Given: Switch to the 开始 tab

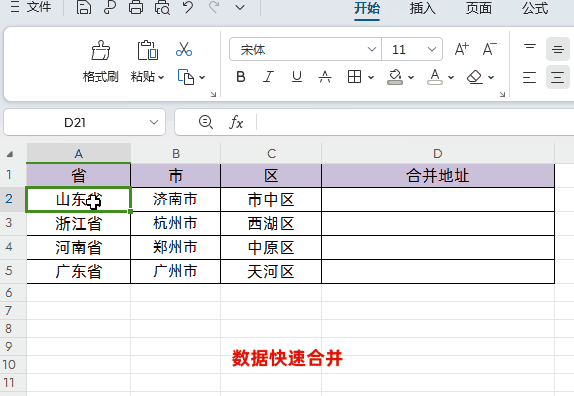Looking at the screenshot, I should 367,8.
